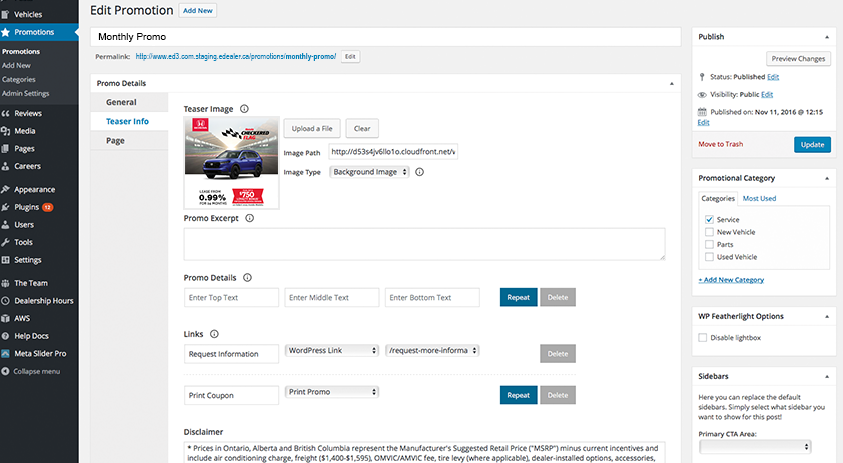The image size is (843, 463).
Task: Click Repeat in Promo Details row
Action: point(518,297)
